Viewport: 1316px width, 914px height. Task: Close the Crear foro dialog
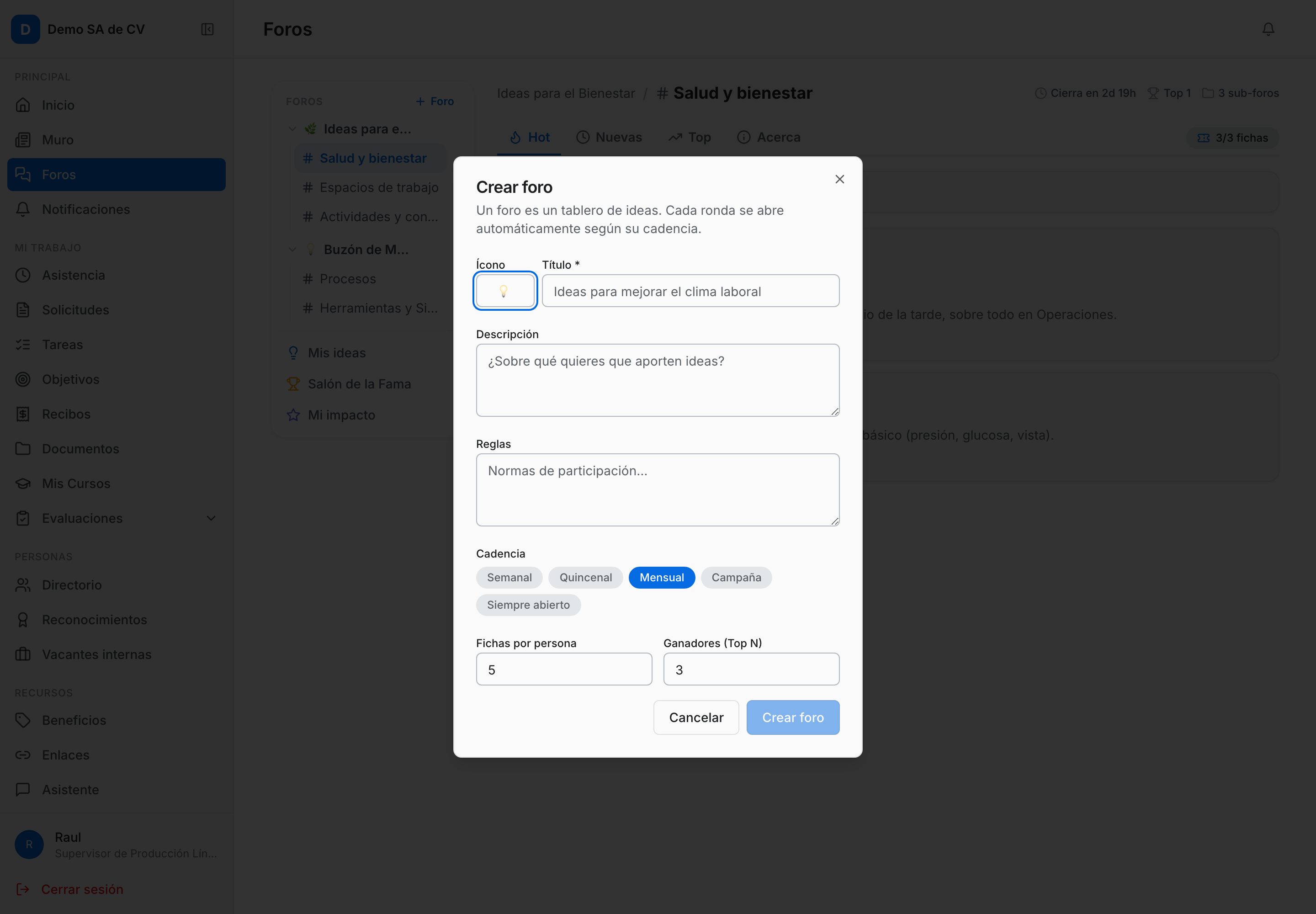[x=839, y=179]
